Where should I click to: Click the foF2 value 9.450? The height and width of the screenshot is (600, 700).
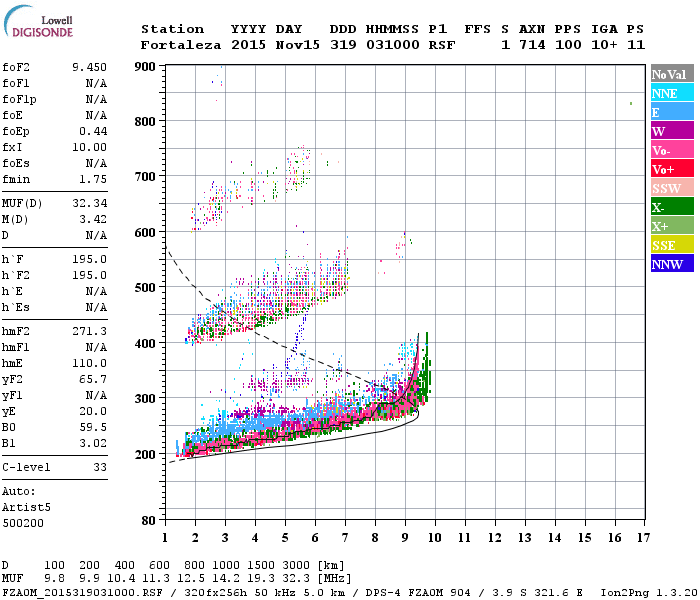coord(89,67)
